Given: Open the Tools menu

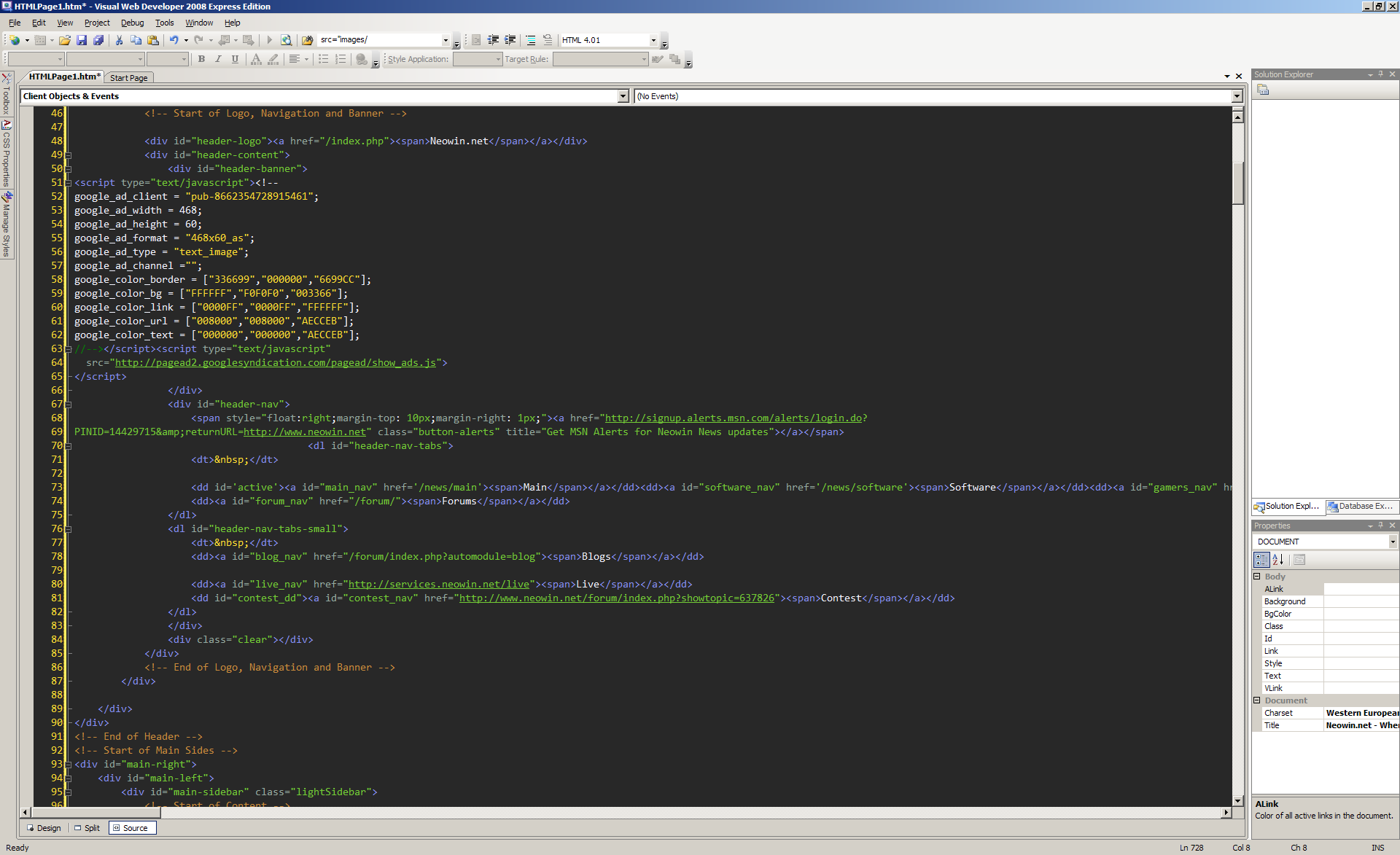Looking at the screenshot, I should point(164,23).
